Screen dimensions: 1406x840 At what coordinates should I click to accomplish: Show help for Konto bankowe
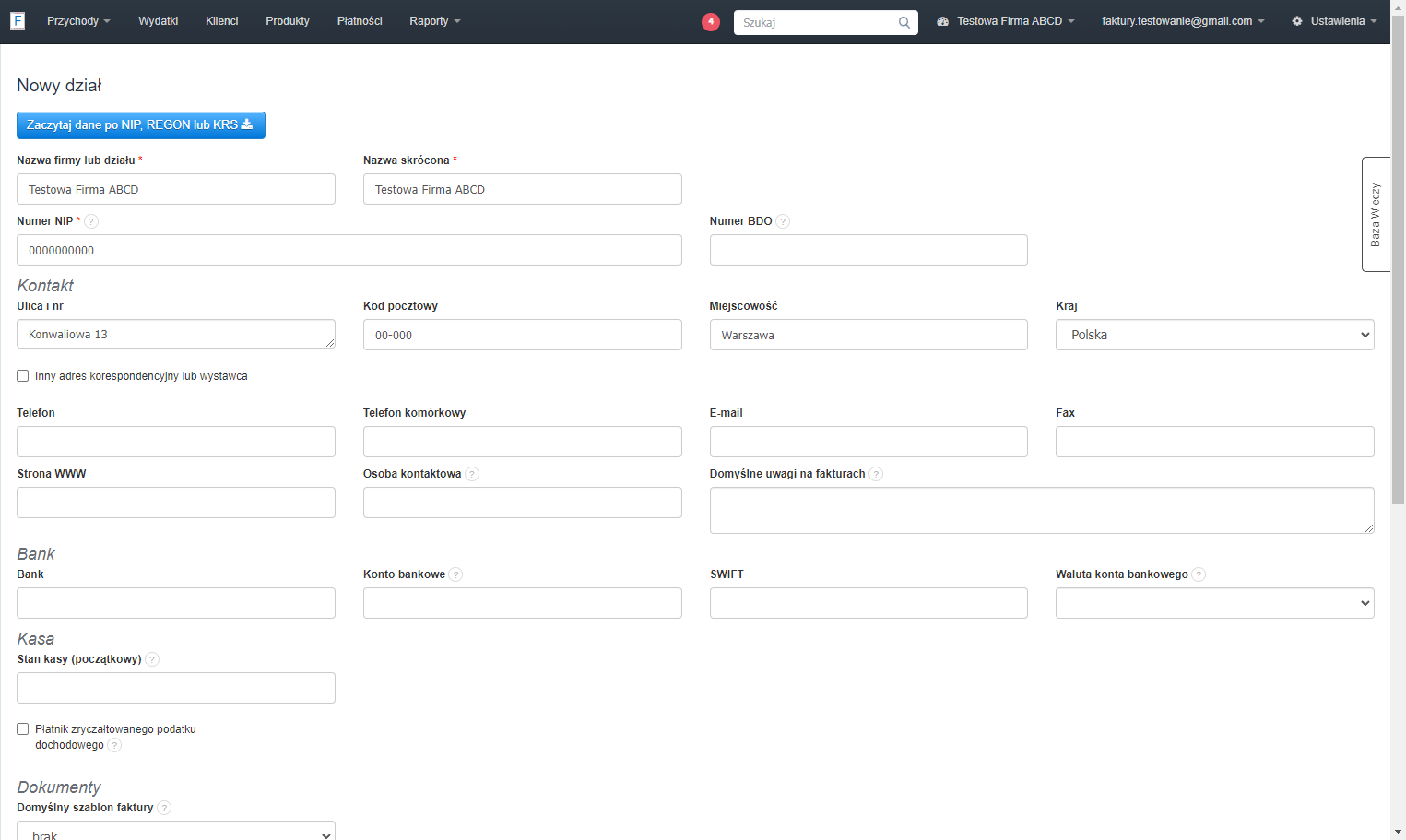tap(455, 574)
